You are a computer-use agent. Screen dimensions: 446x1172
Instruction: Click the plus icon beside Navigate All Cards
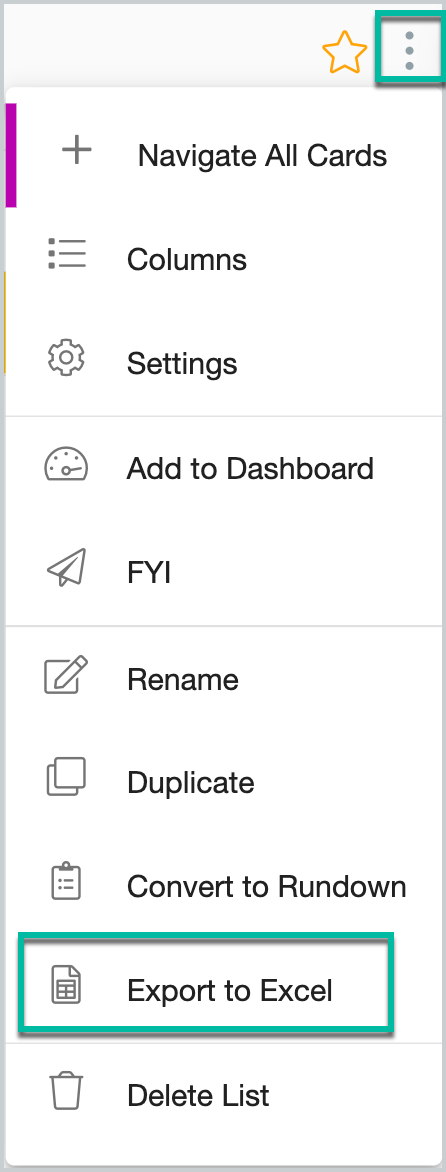tap(76, 151)
